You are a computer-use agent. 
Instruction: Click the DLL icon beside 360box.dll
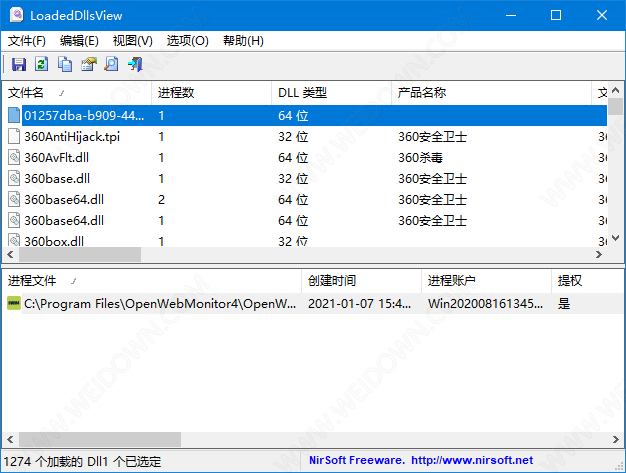coord(14,240)
